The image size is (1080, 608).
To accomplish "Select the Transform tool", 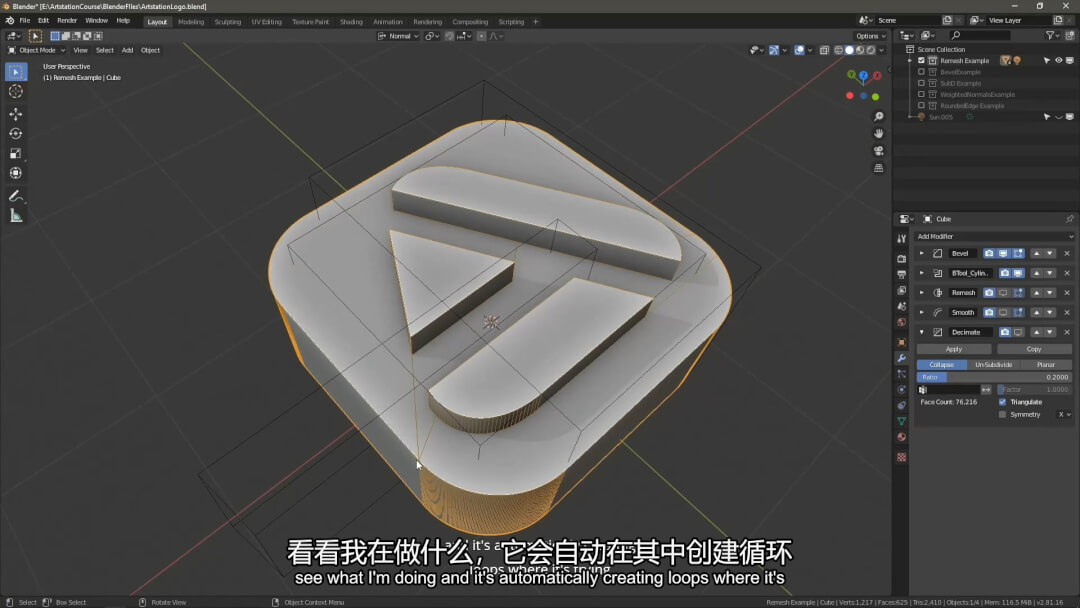I will click(x=16, y=174).
